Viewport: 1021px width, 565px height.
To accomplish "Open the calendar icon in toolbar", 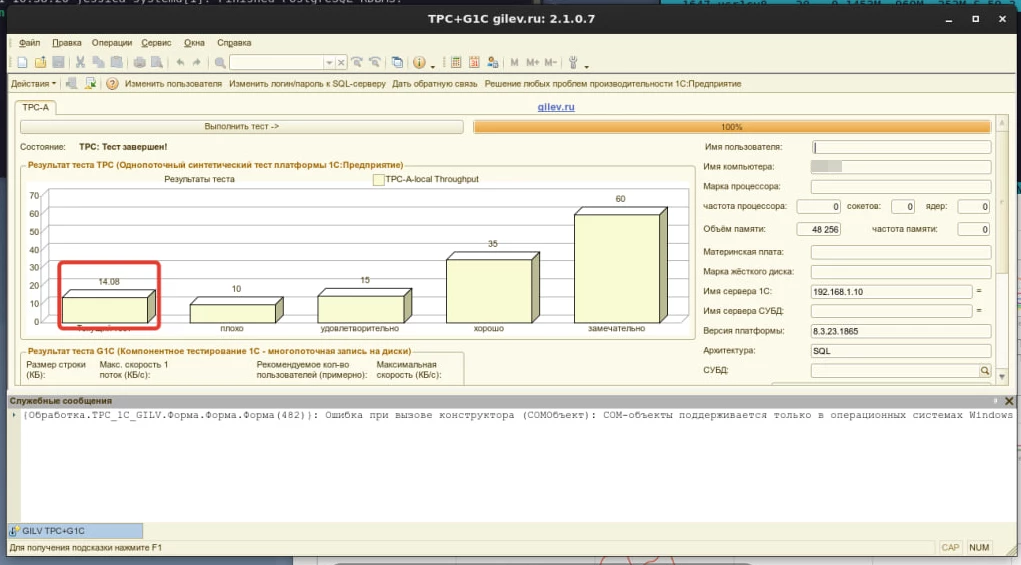I will click(473, 63).
